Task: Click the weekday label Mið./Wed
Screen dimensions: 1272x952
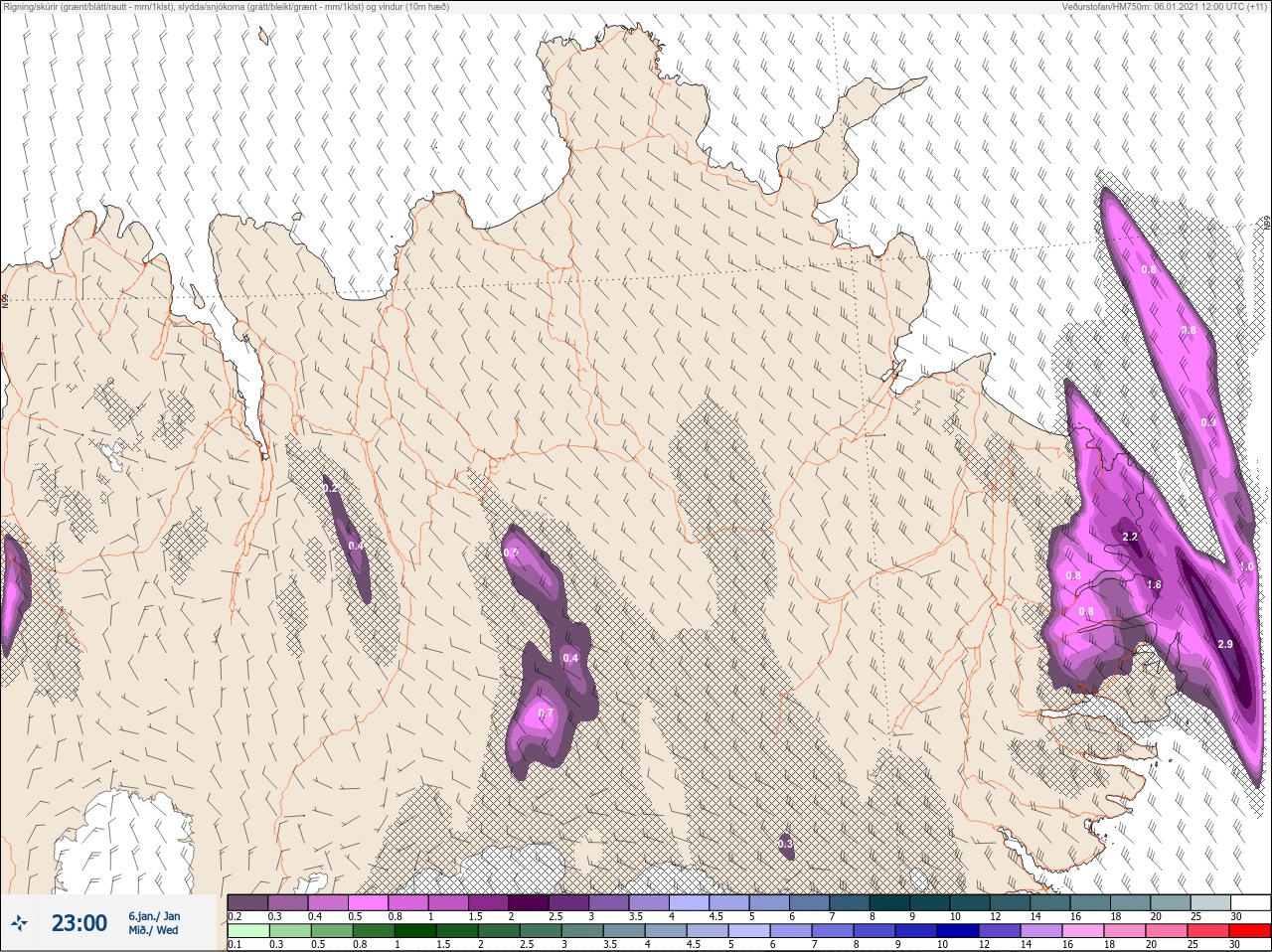Action: [154, 930]
